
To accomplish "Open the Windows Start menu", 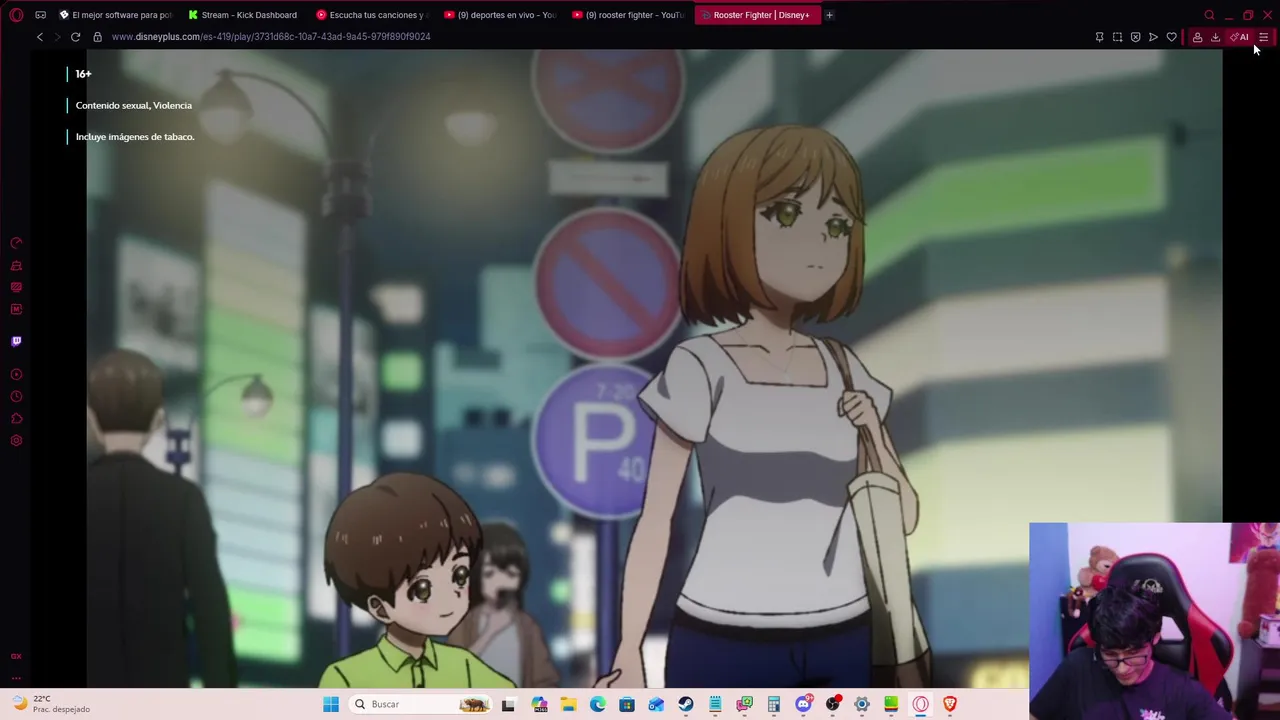I will 331,704.
